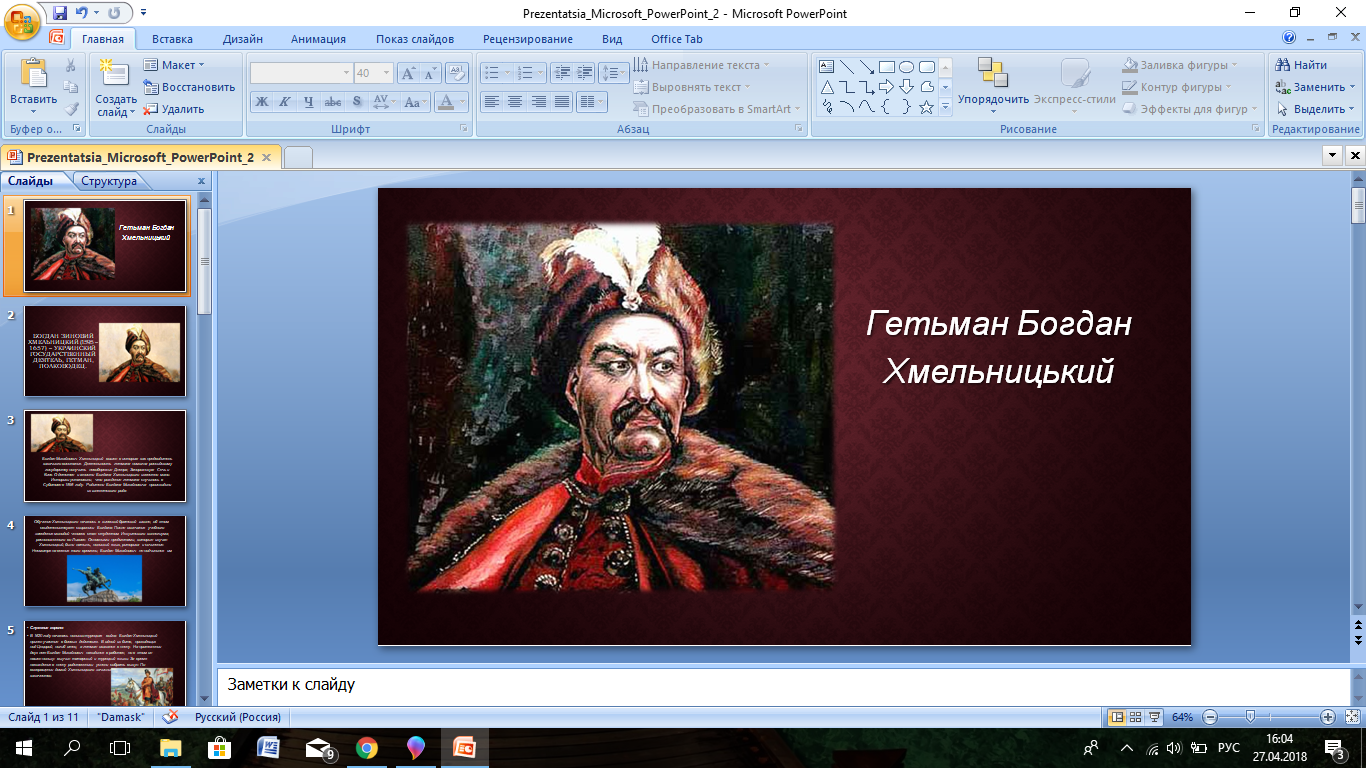This screenshot has height=768, width=1366.
Task: Click into Заметки к слайду notes field
Action: [x=782, y=686]
